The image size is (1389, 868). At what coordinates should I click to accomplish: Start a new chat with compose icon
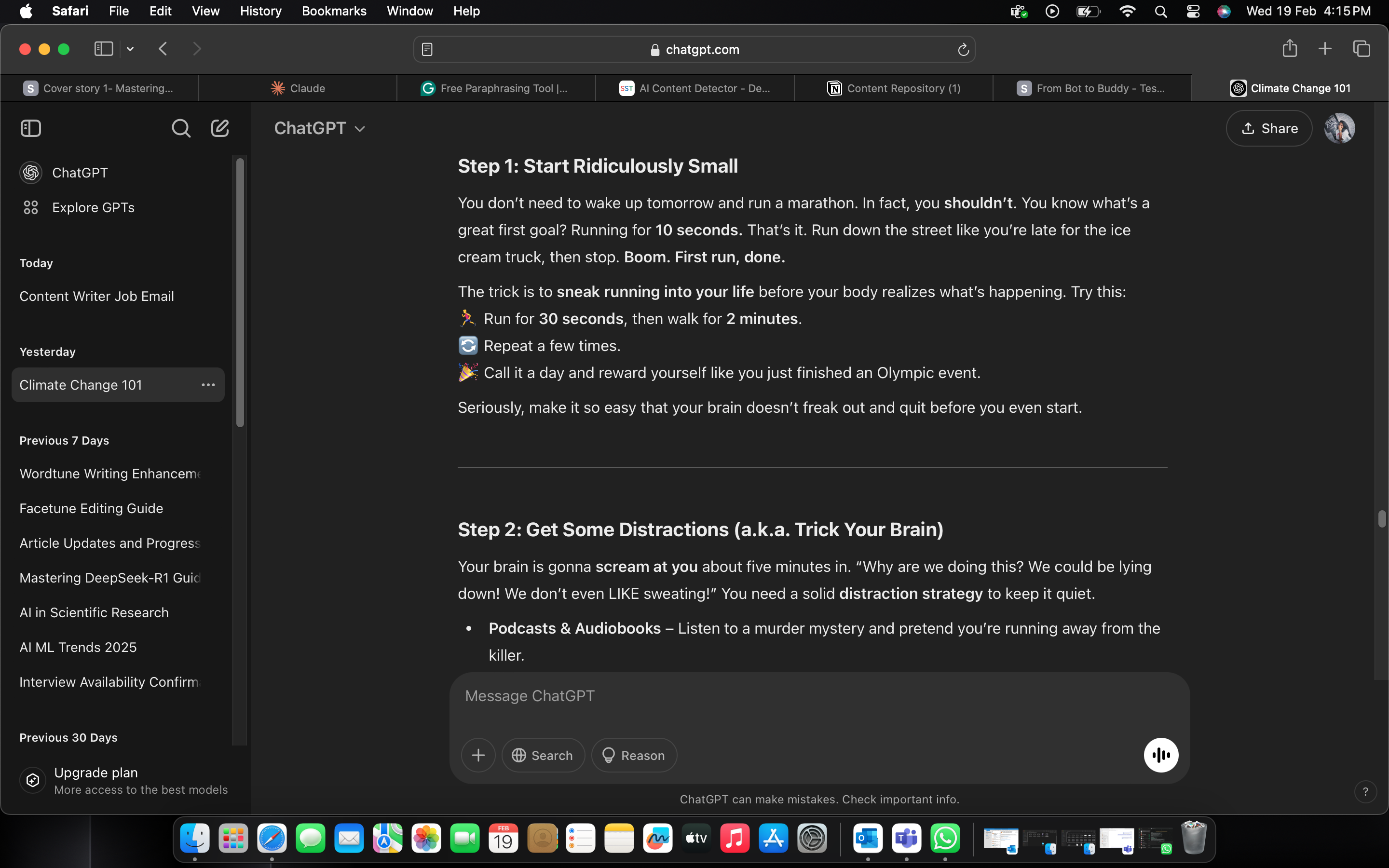tap(220, 128)
